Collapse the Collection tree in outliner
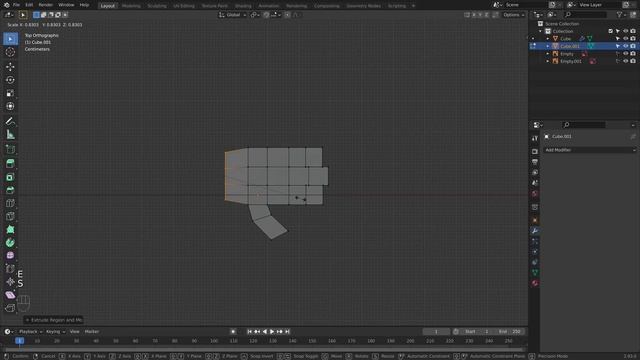 click(540, 31)
